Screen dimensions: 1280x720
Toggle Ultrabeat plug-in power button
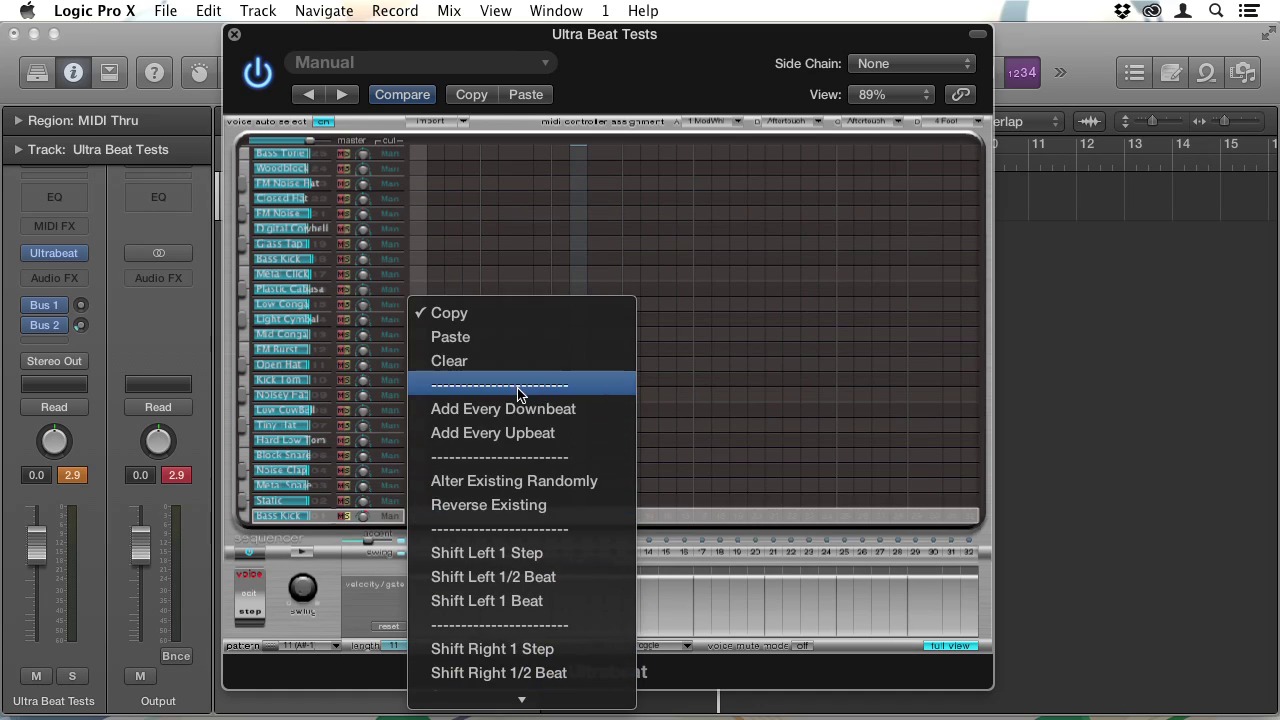point(258,72)
